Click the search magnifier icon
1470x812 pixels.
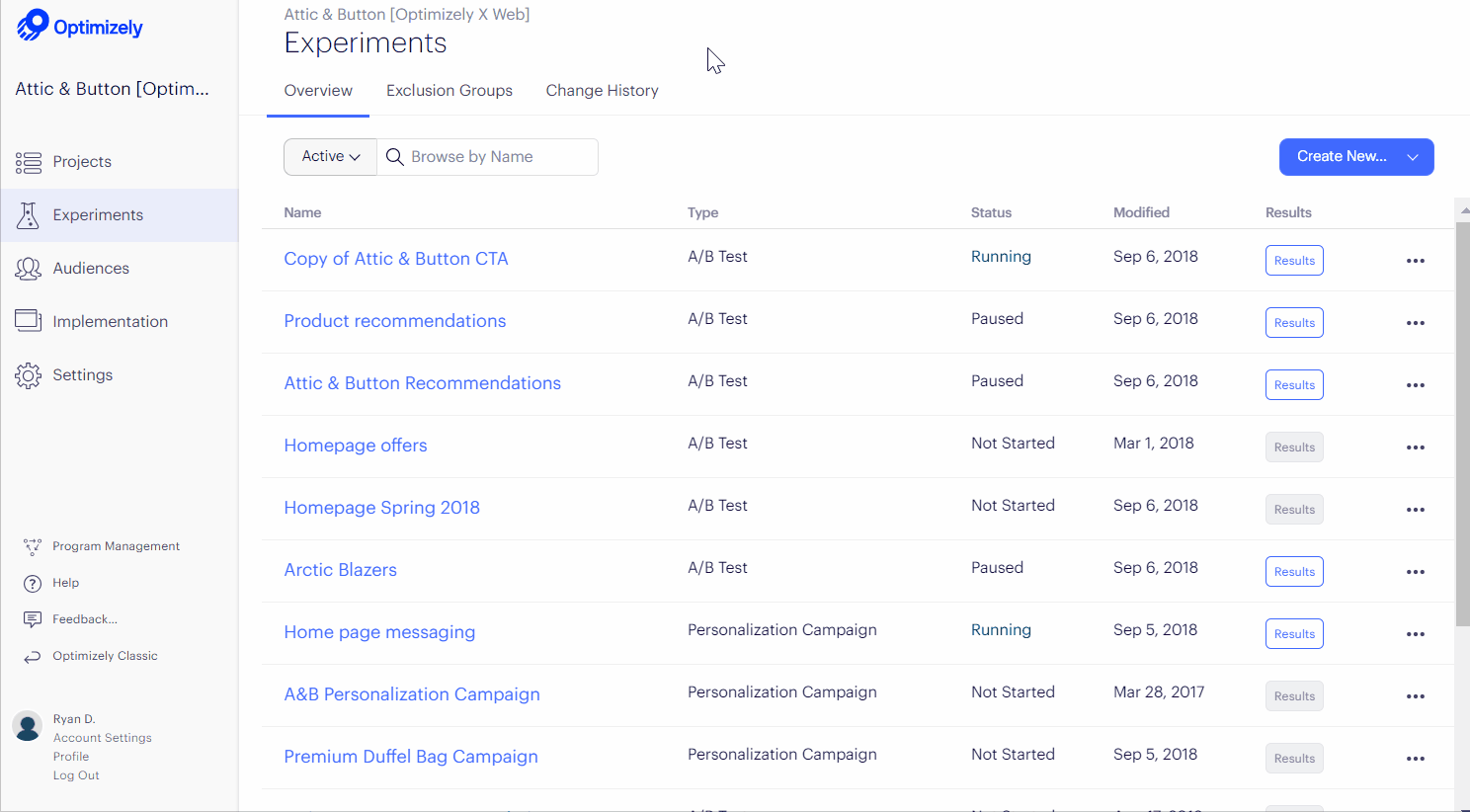pyautogui.click(x=394, y=157)
